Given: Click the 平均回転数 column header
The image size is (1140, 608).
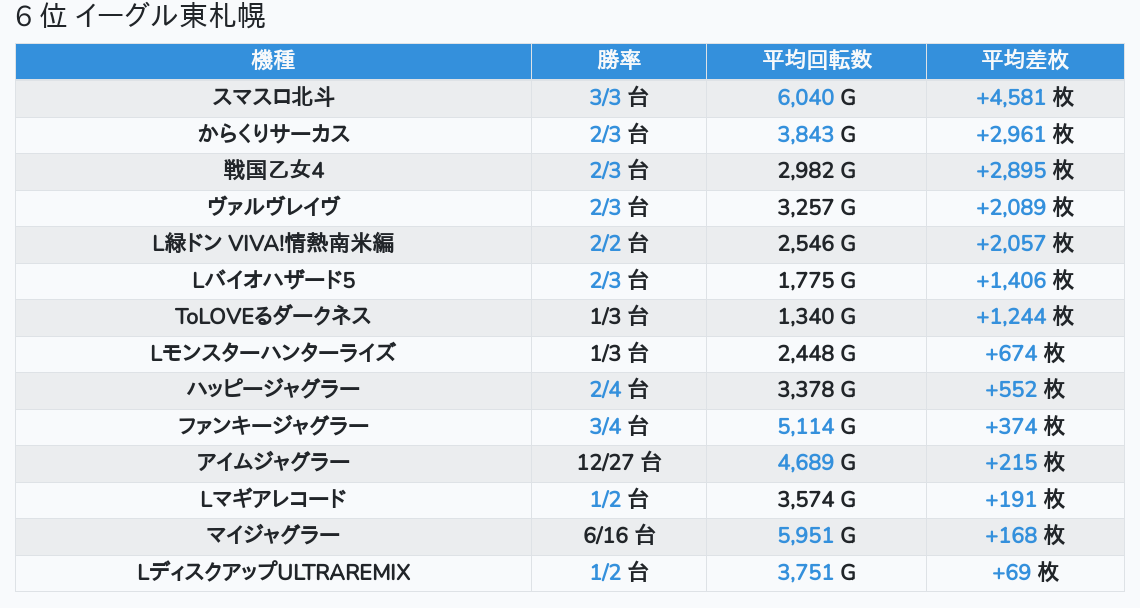Looking at the screenshot, I should click(816, 60).
